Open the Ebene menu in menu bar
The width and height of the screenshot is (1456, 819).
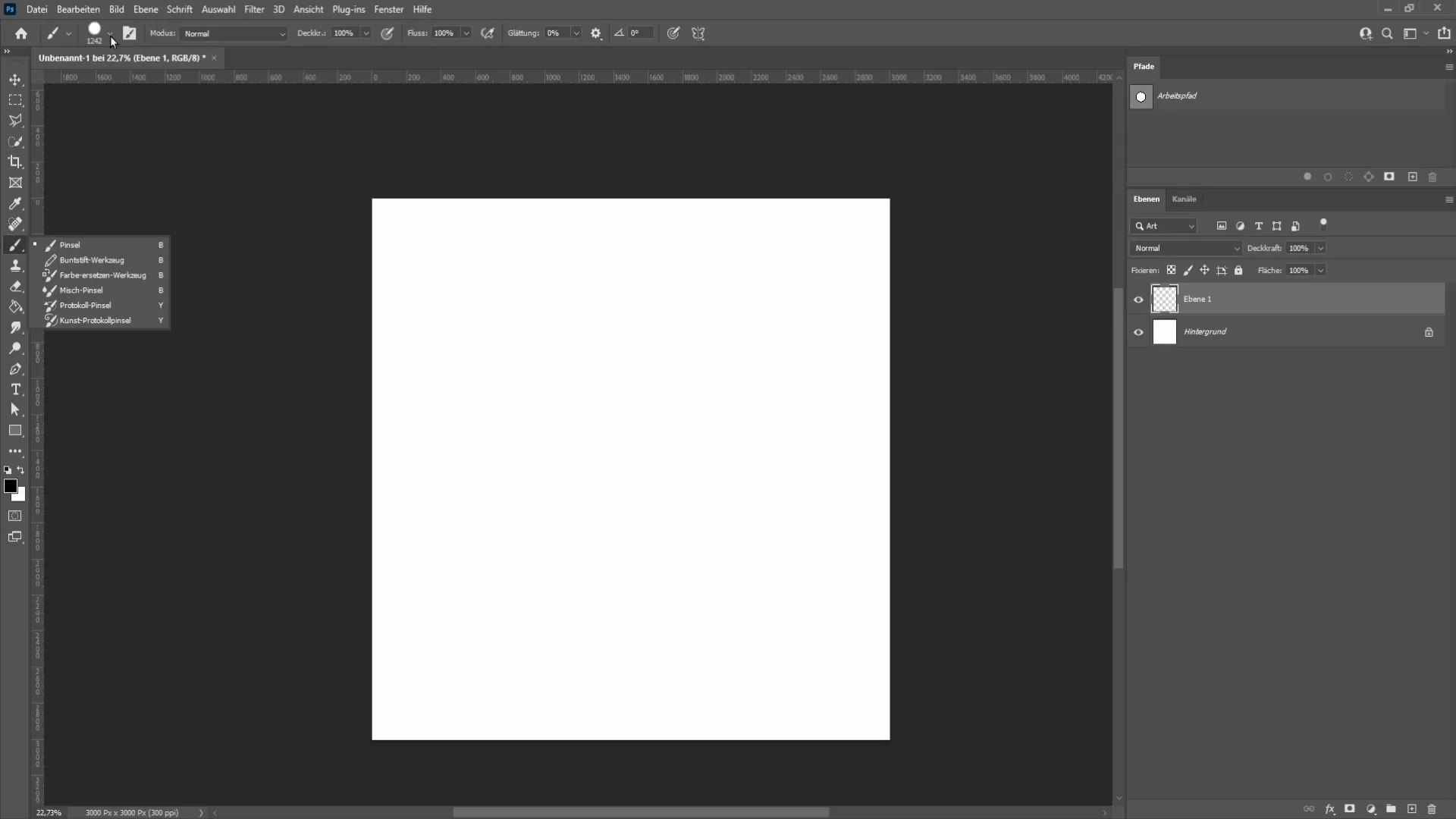145,9
